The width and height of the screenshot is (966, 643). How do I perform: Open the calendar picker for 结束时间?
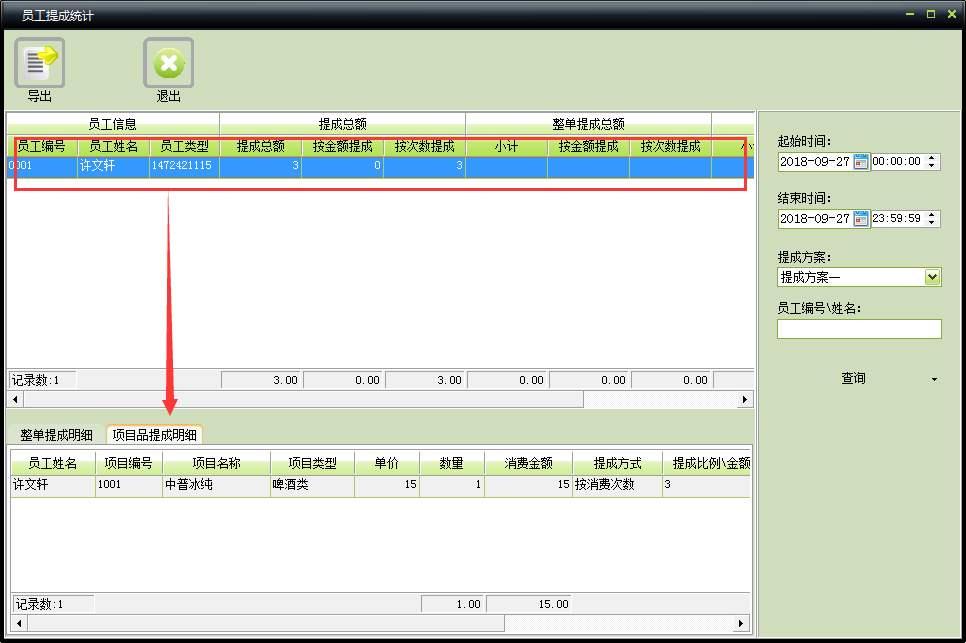click(x=861, y=219)
